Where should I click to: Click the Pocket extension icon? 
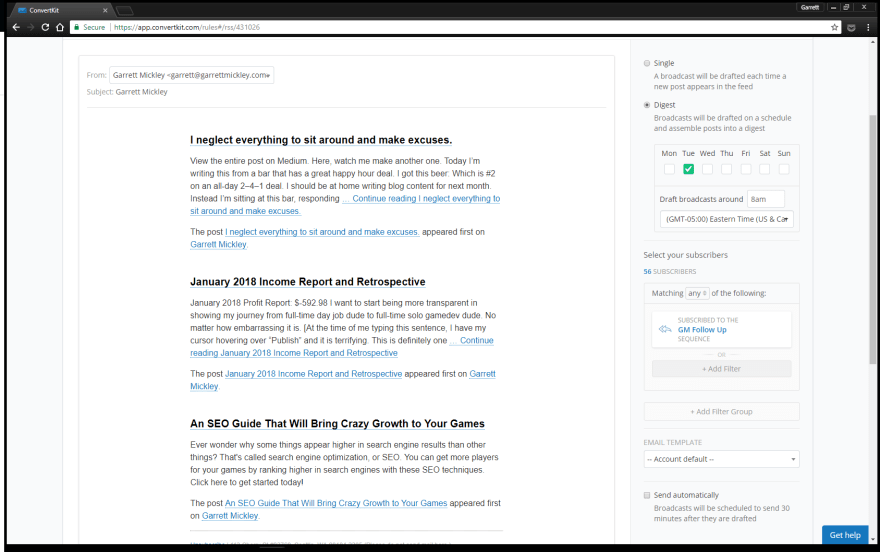[851, 27]
